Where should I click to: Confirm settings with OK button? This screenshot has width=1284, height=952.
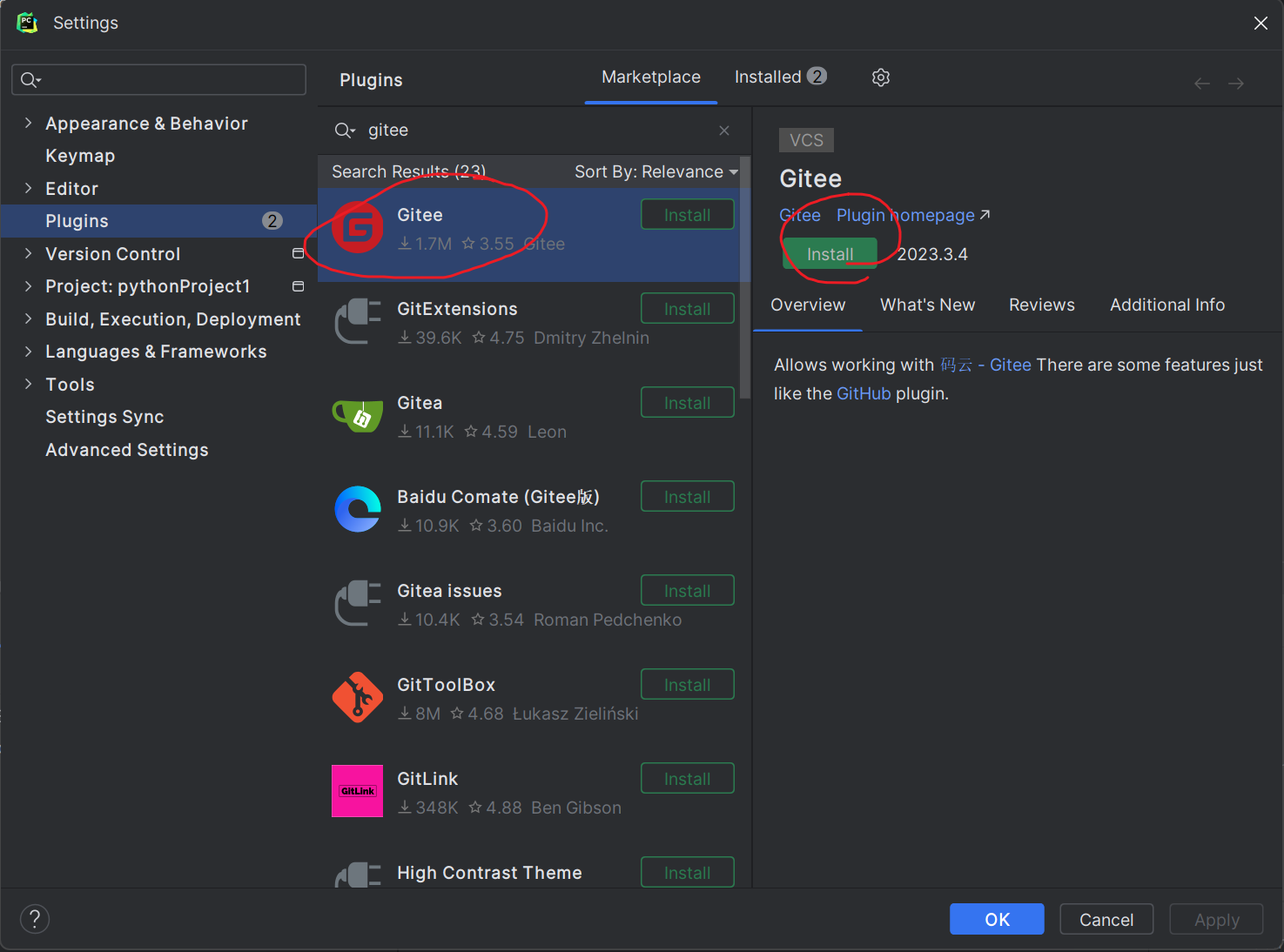coord(997,919)
